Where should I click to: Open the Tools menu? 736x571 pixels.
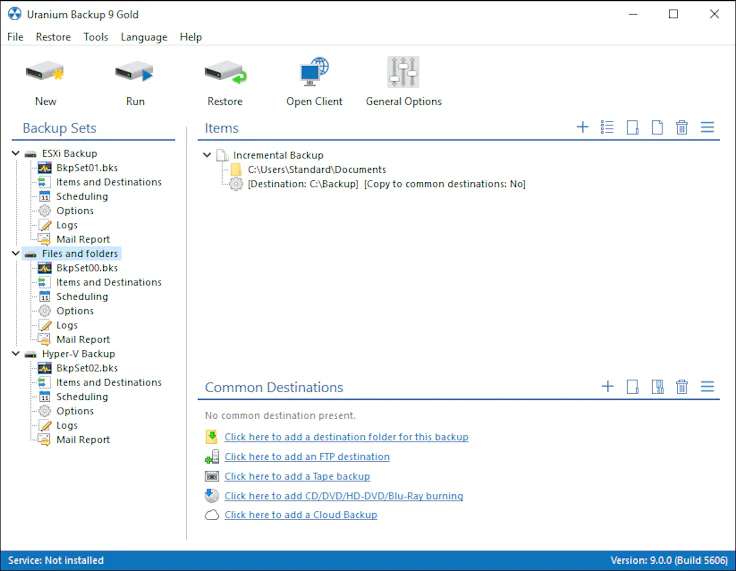tap(96, 37)
